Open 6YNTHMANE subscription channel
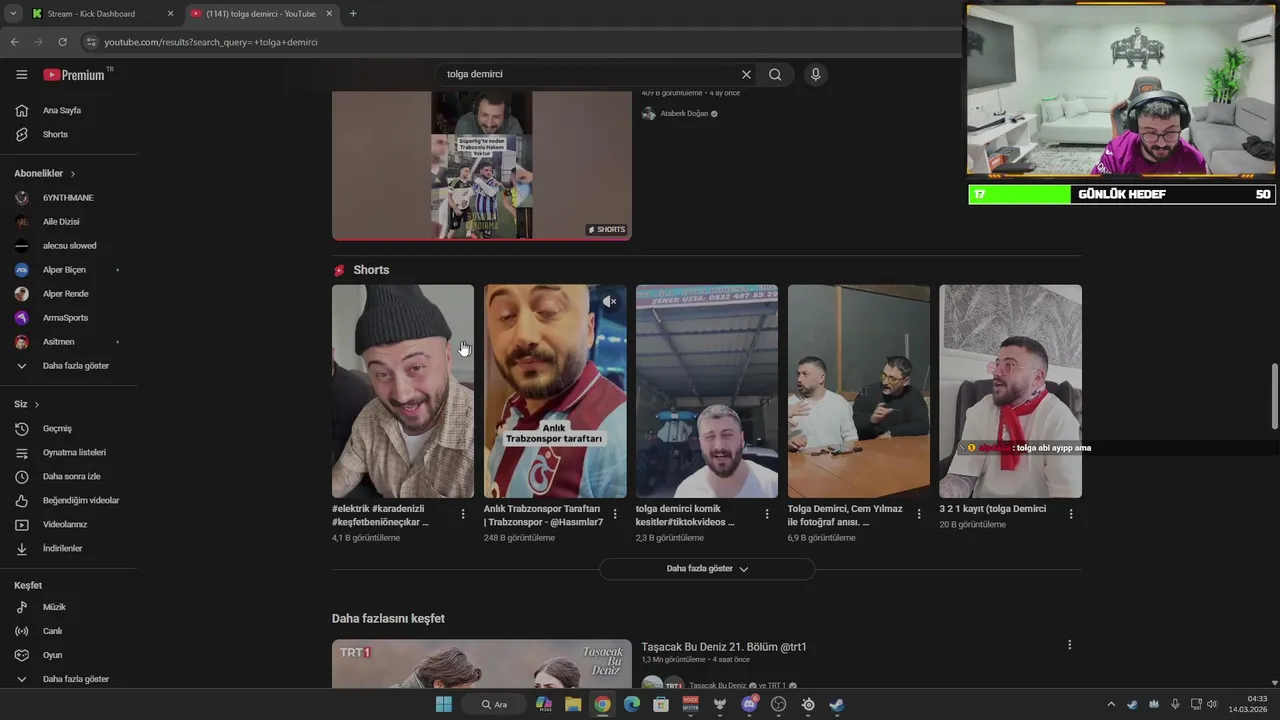Viewport: 1280px width, 720px height. 69,198
